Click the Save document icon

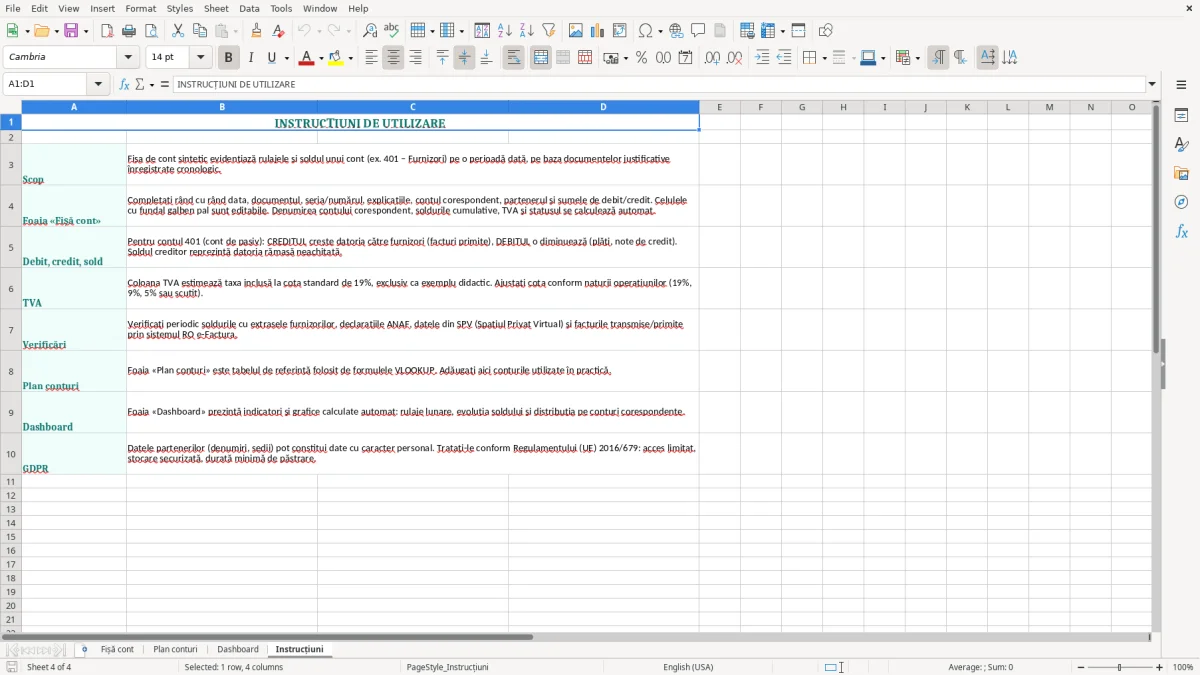(x=71, y=31)
